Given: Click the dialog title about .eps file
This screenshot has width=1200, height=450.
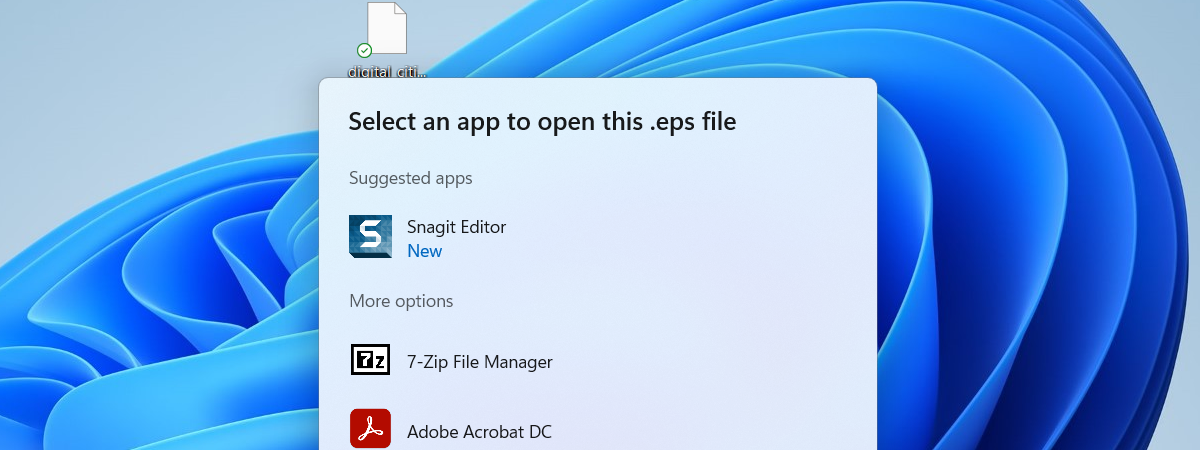Looking at the screenshot, I should point(541,122).
